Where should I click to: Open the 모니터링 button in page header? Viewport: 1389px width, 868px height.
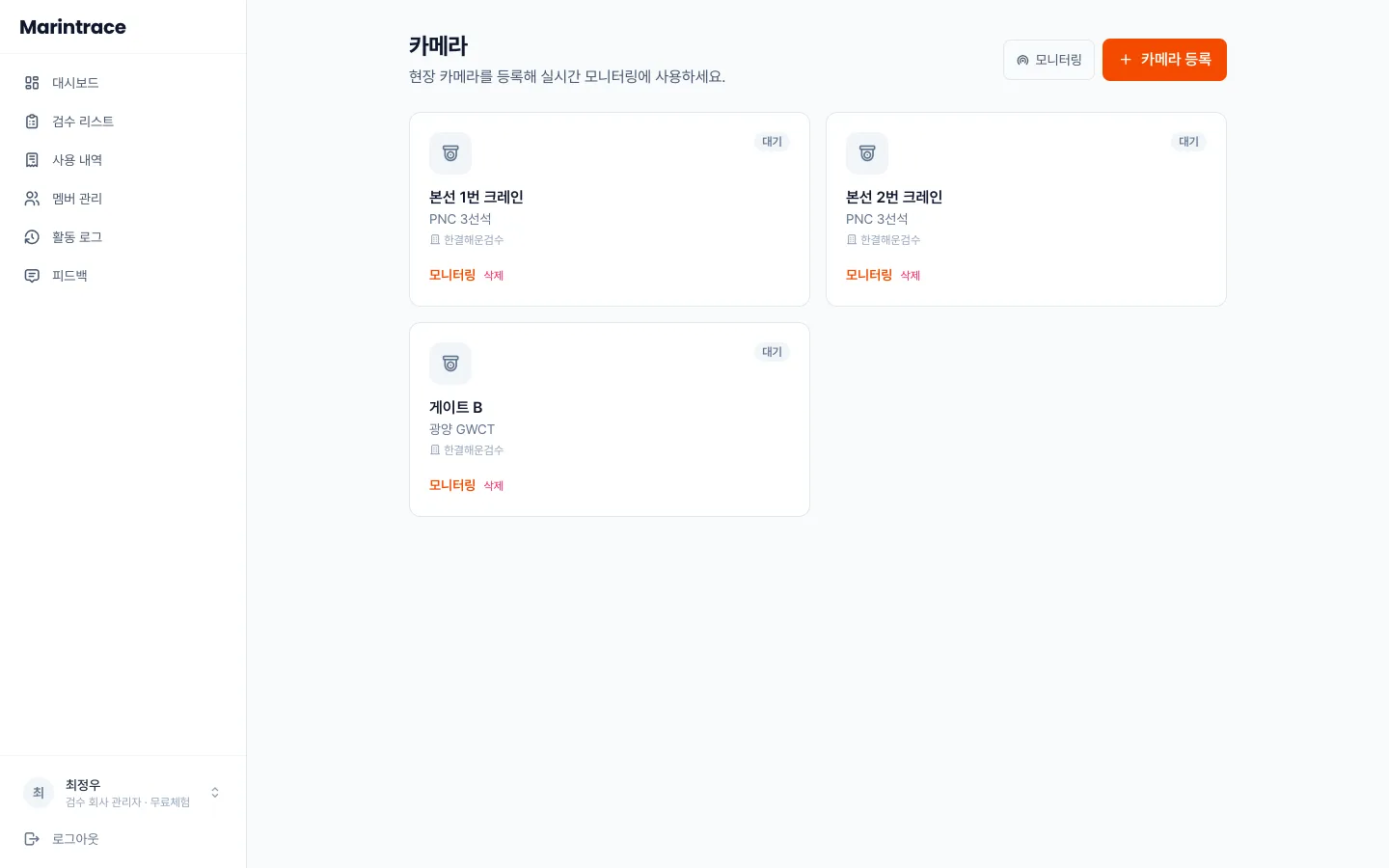1049,60
